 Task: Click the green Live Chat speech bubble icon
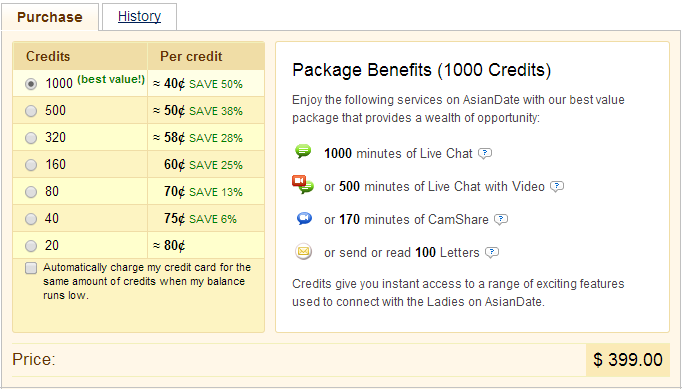tap(303, 151)
